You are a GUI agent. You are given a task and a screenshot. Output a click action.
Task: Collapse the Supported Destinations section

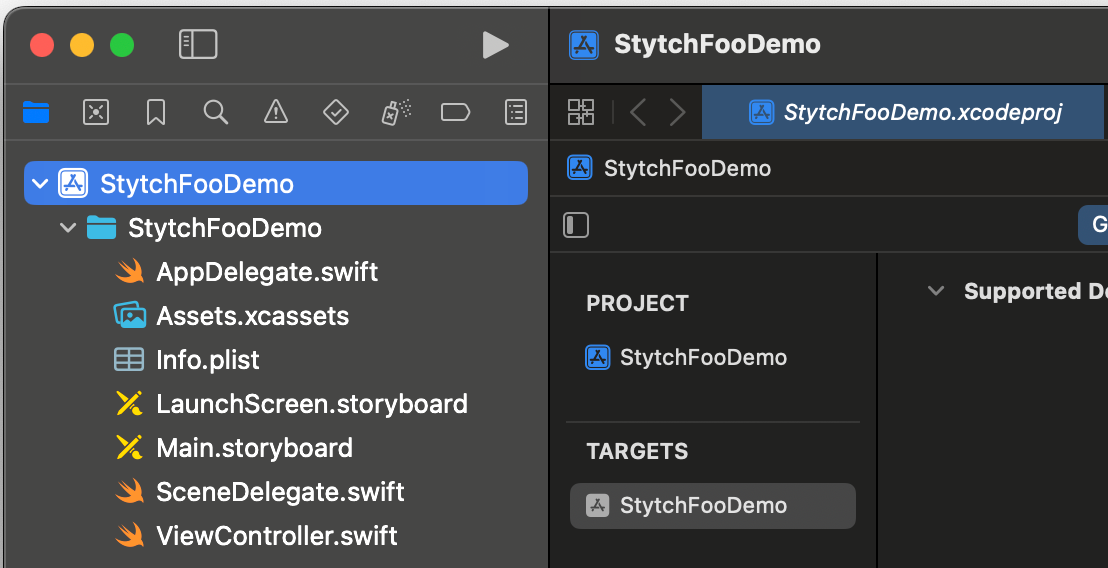tap(936, 291)
